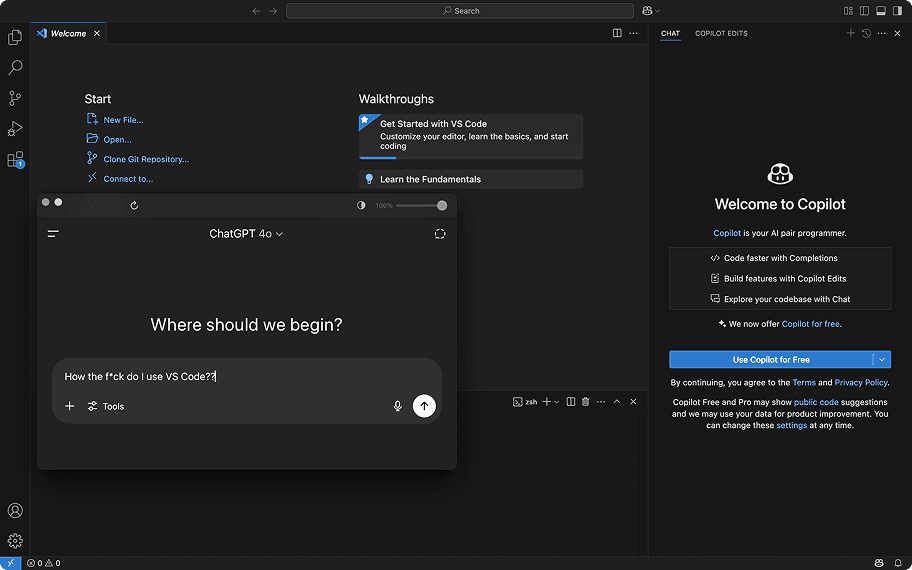Click Use Copilot for Free button
The height and width of the screenshot is (570, 912).
point(771,359)
